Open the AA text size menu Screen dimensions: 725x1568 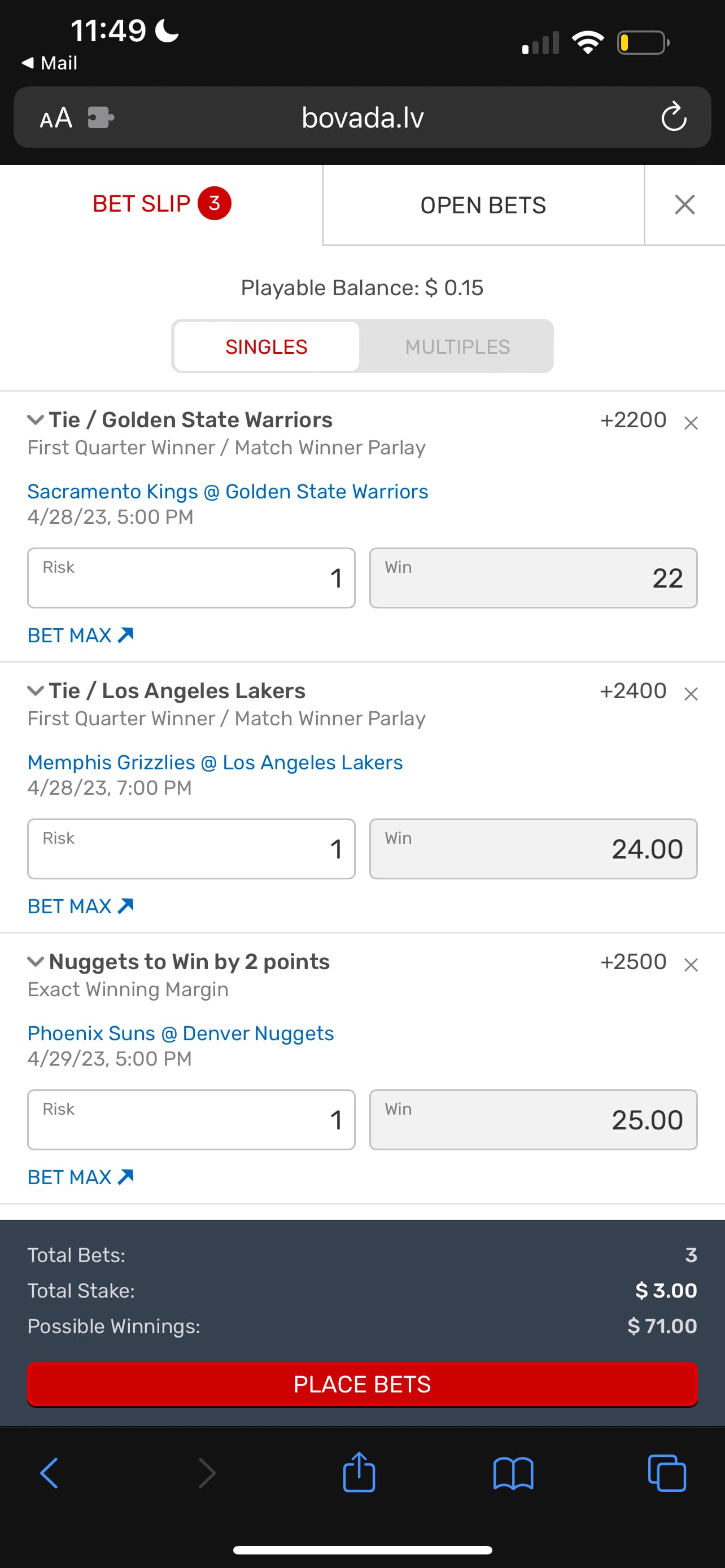[56, 117]
